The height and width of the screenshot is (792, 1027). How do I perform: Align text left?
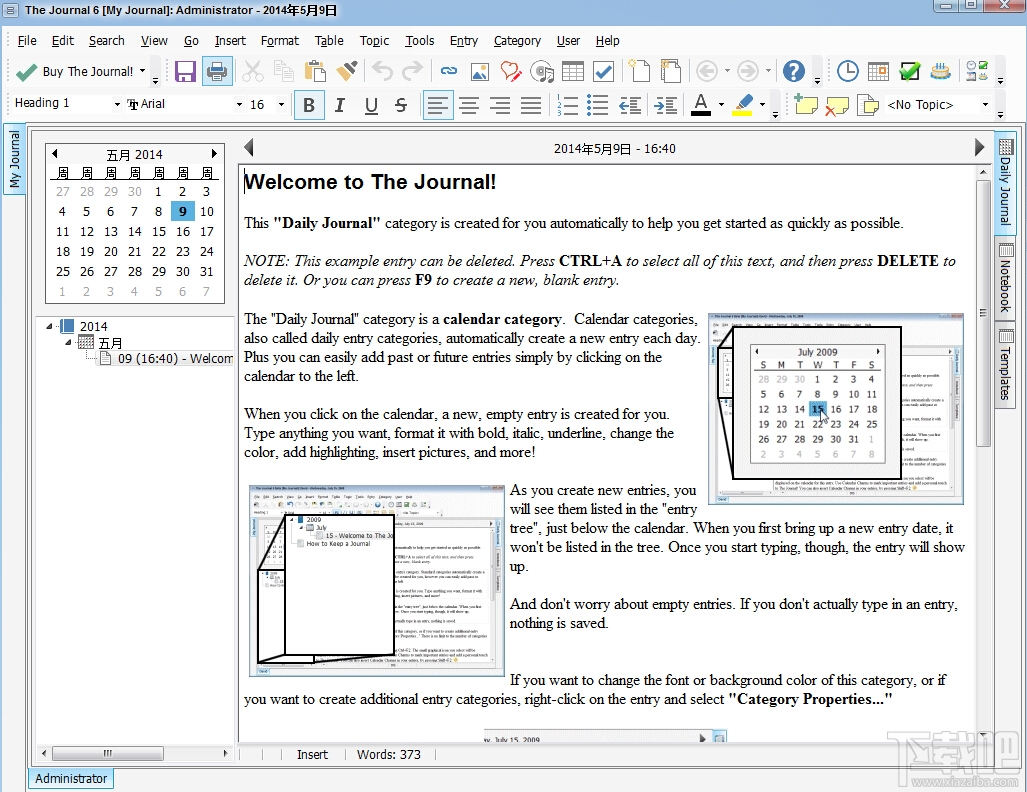(x=438, y=105)
